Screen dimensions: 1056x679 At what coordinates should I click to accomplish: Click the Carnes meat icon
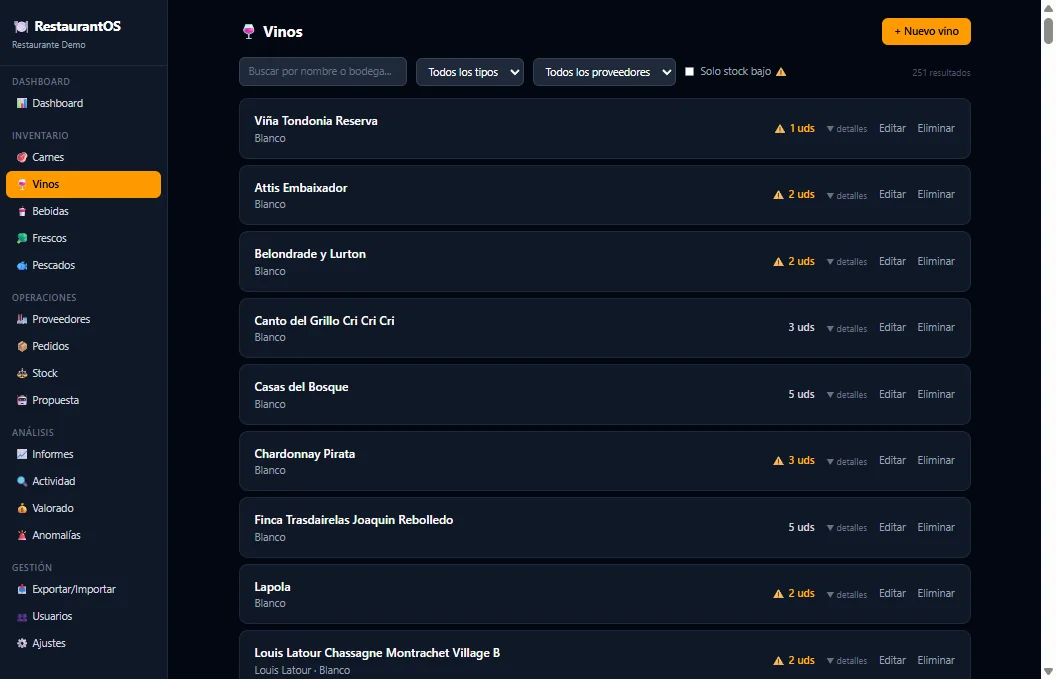[x=22, y=157]
